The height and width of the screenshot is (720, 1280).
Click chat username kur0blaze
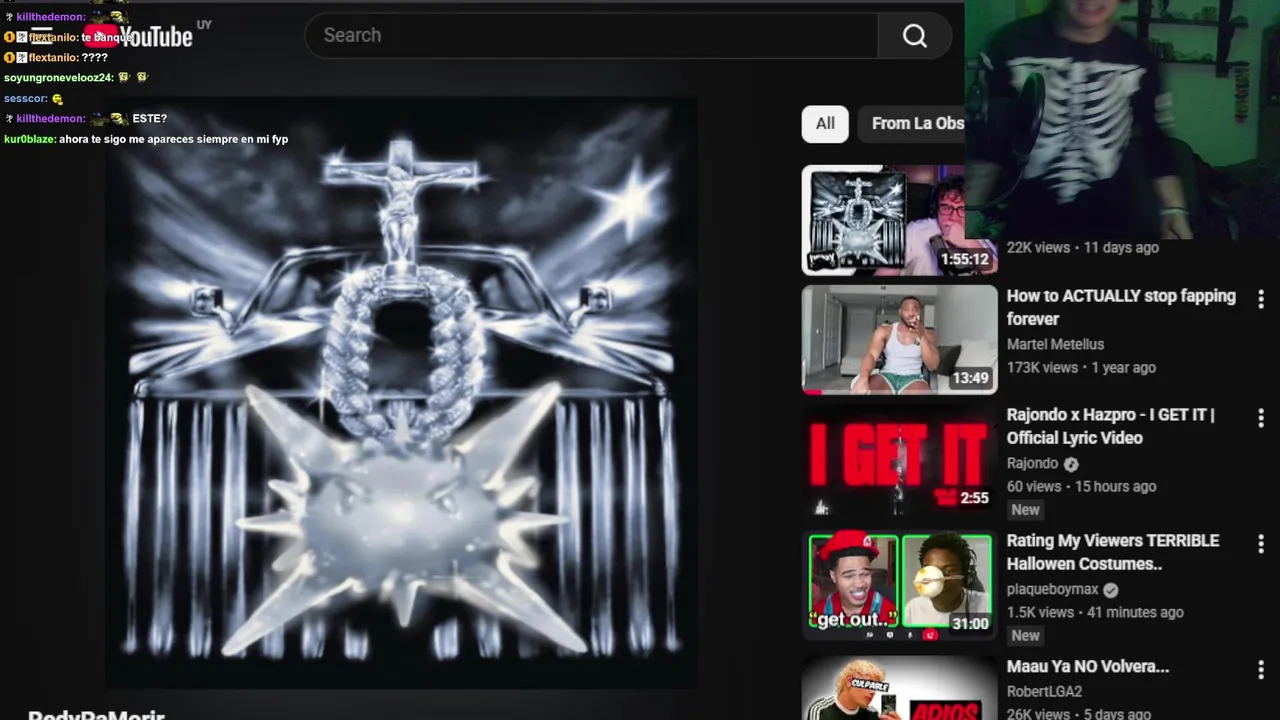[x=30, y=139]
